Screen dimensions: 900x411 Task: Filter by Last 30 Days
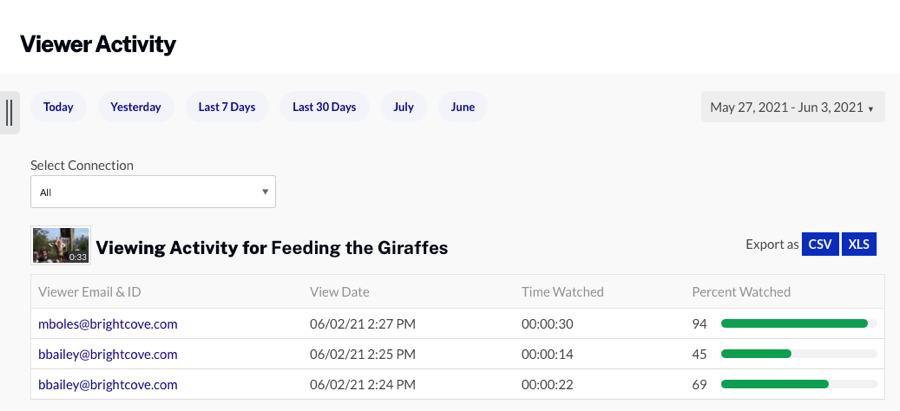coord(324,107)
